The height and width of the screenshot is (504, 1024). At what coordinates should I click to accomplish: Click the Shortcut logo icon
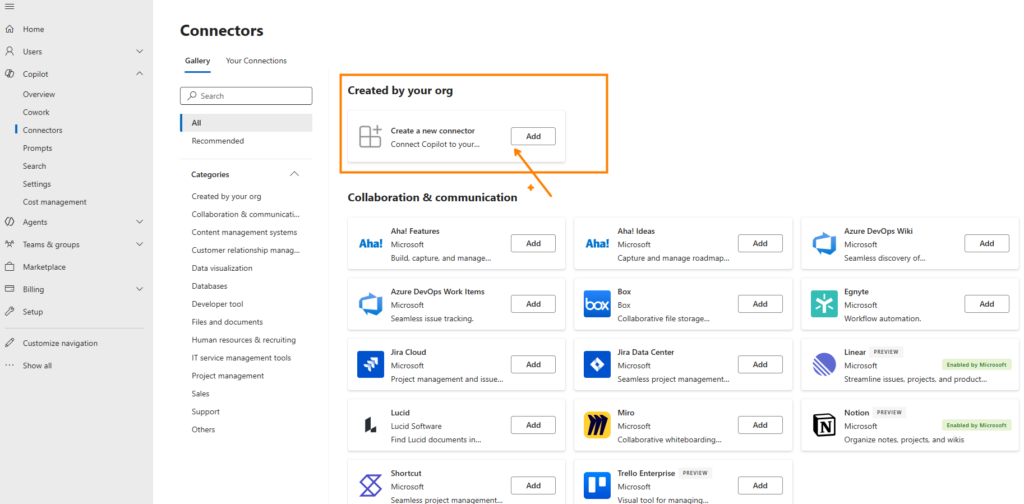pos(370,485)
